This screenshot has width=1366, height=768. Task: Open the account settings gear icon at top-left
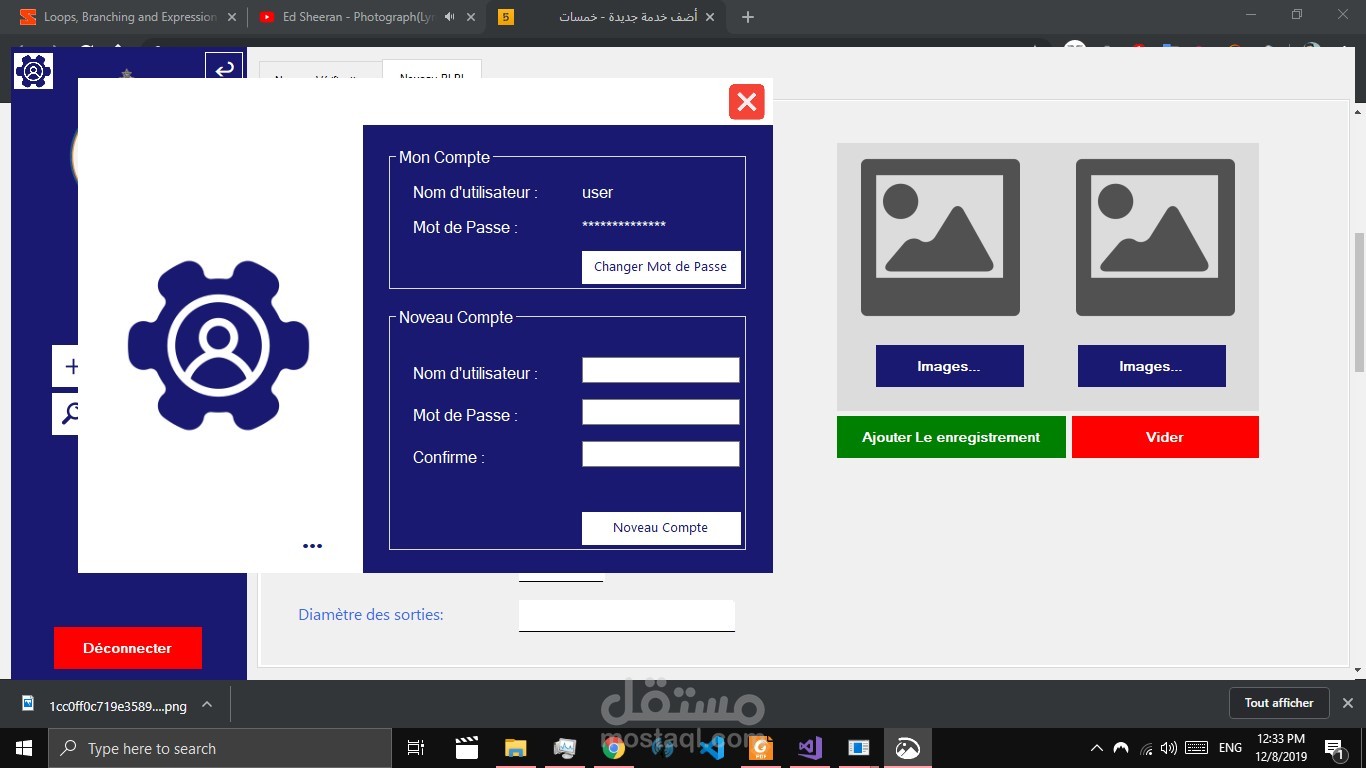[x=32, y=70]
